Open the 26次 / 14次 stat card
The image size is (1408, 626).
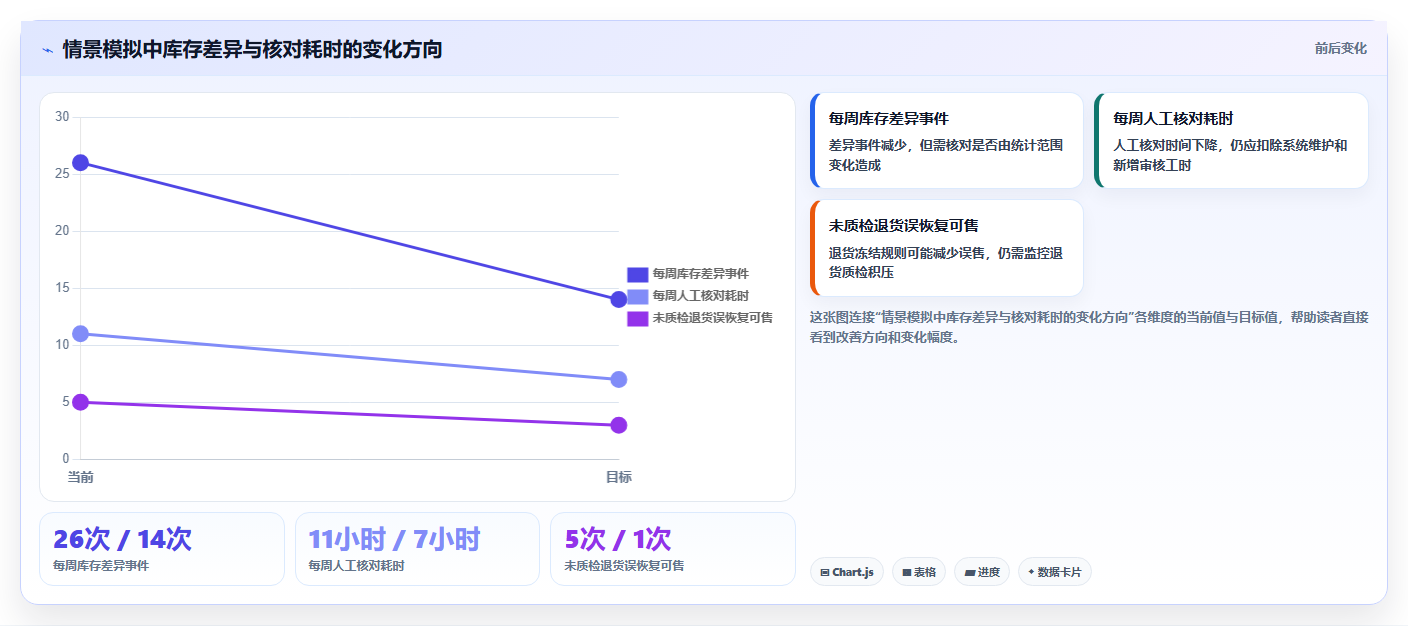pos(162,549)
